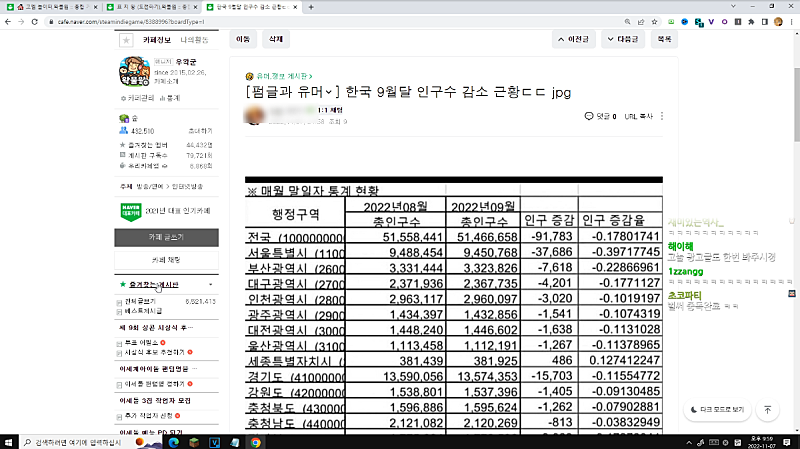
Task: Click the 댓글 0 comment bubble icon
Action: [588, 116]
